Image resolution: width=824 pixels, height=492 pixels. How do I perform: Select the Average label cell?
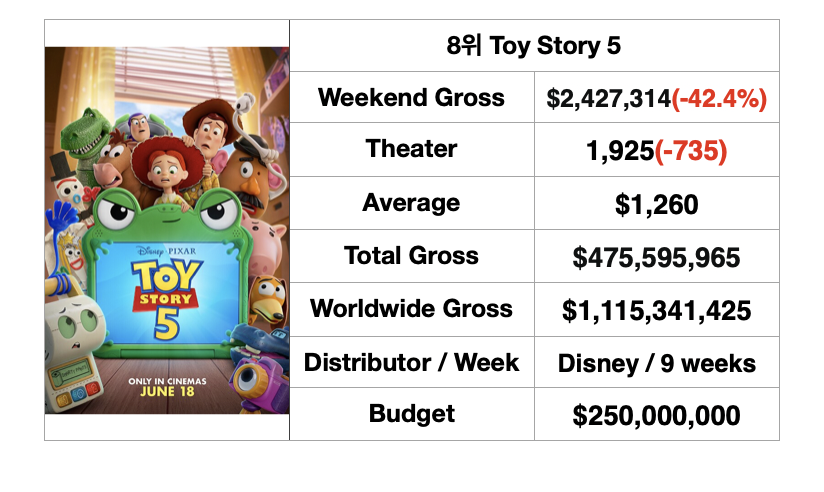point(411,203)
